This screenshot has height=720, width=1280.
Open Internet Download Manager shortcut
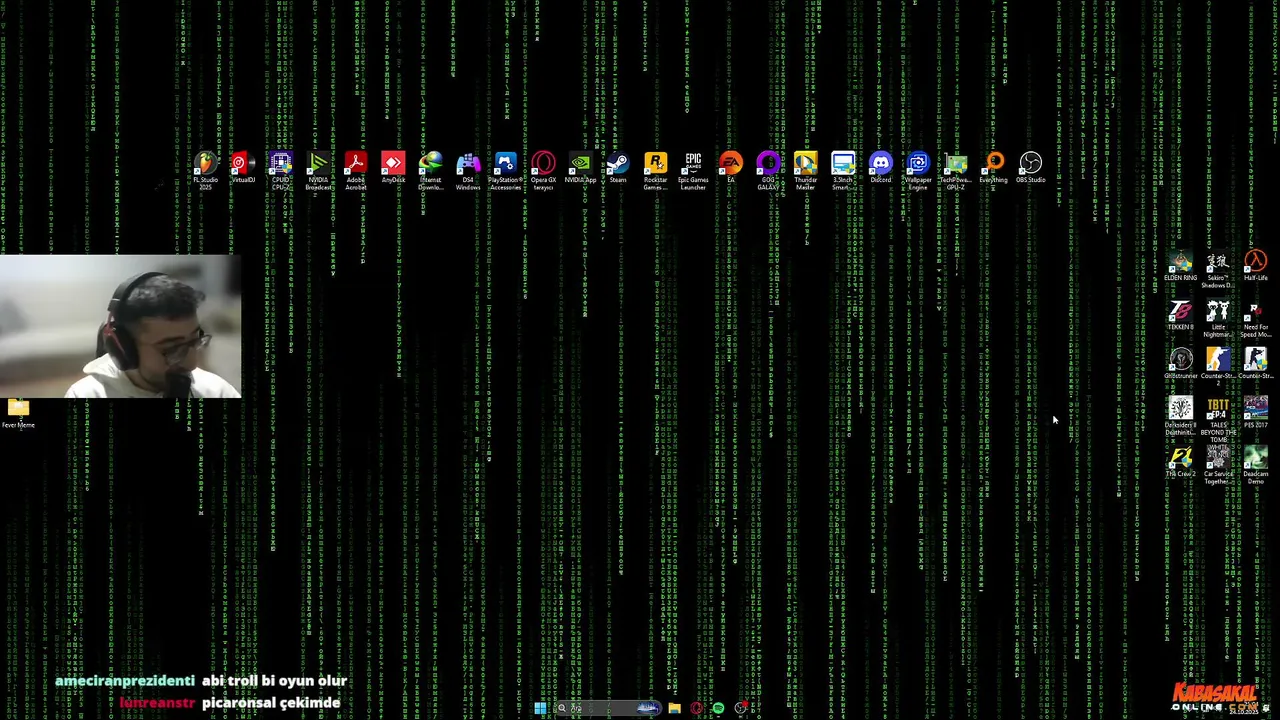click(x=431, y=171)
